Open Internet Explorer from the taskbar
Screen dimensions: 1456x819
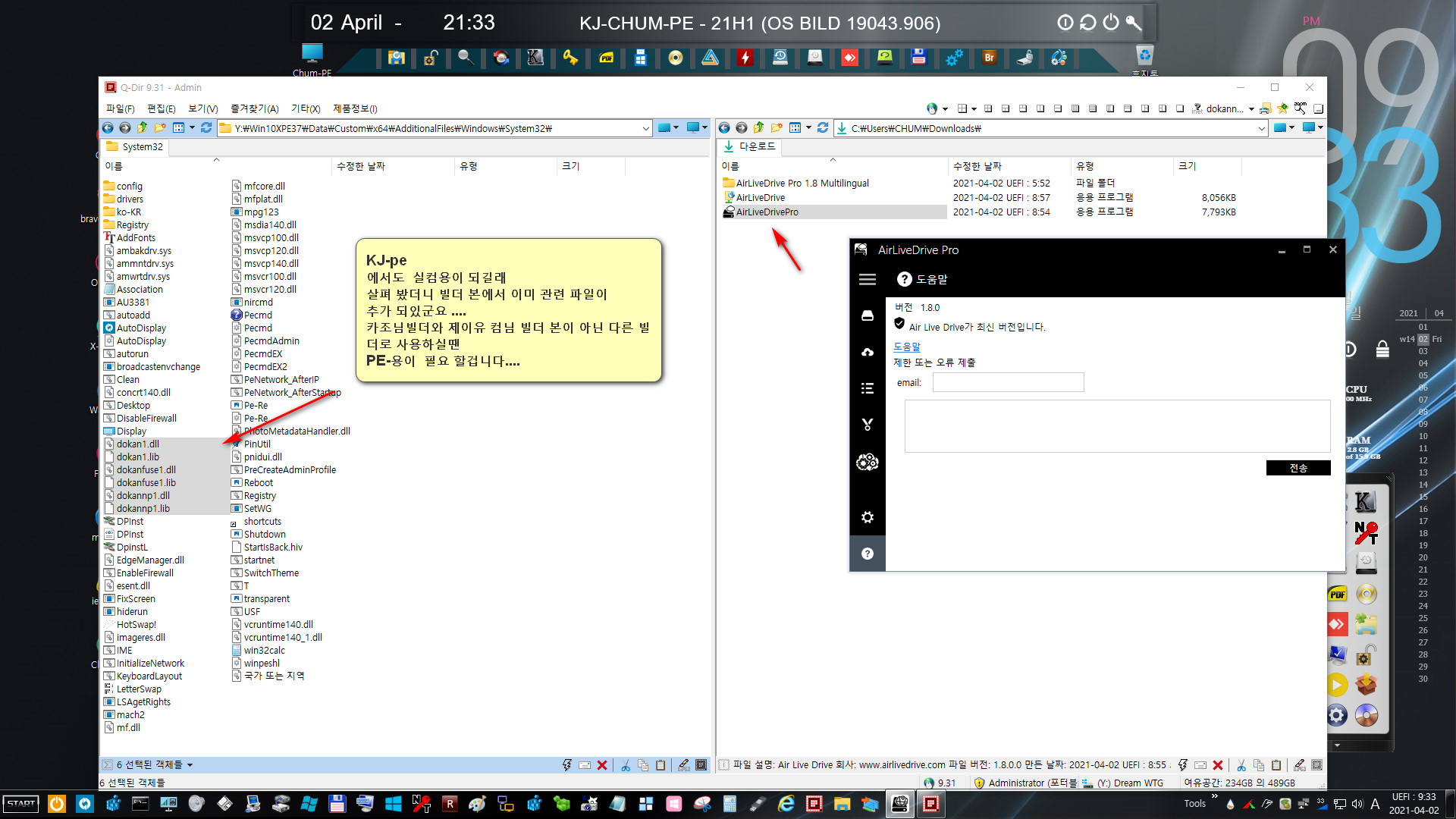(786, 804)
